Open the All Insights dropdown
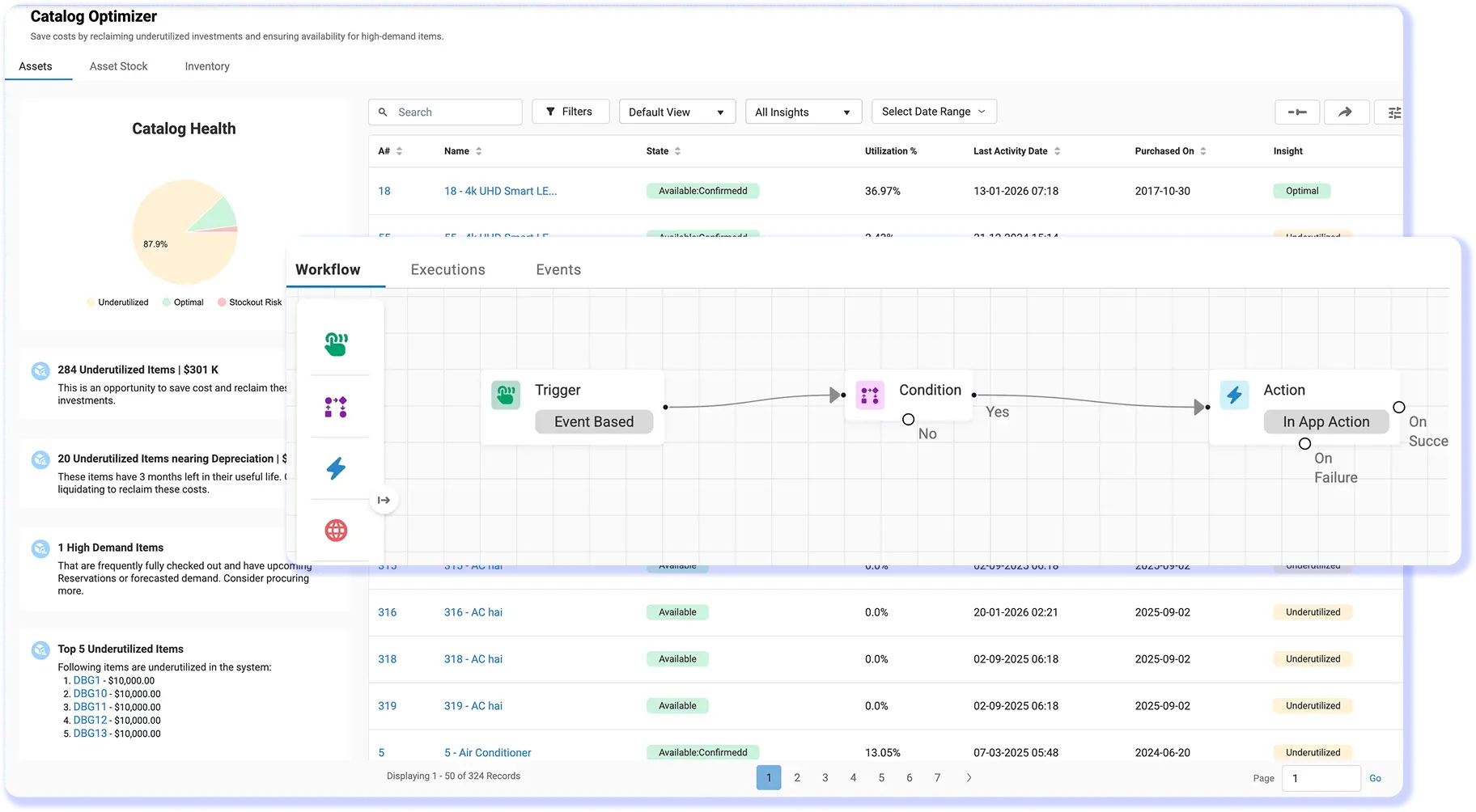Image resolution: width=1476 pixels, height=812 pixels. (x=804, y=112)
